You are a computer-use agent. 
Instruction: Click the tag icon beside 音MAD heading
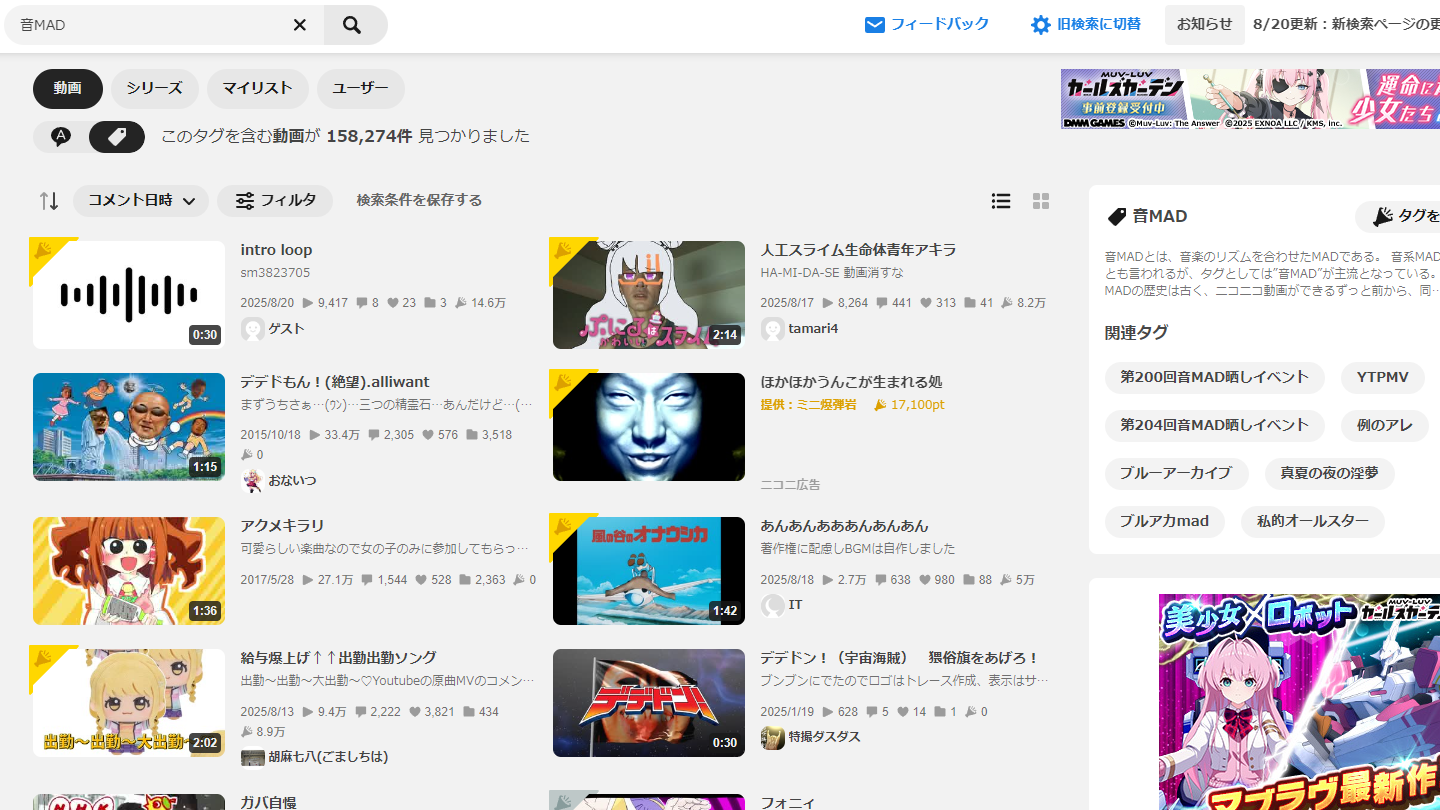[x=1116, y=217]
